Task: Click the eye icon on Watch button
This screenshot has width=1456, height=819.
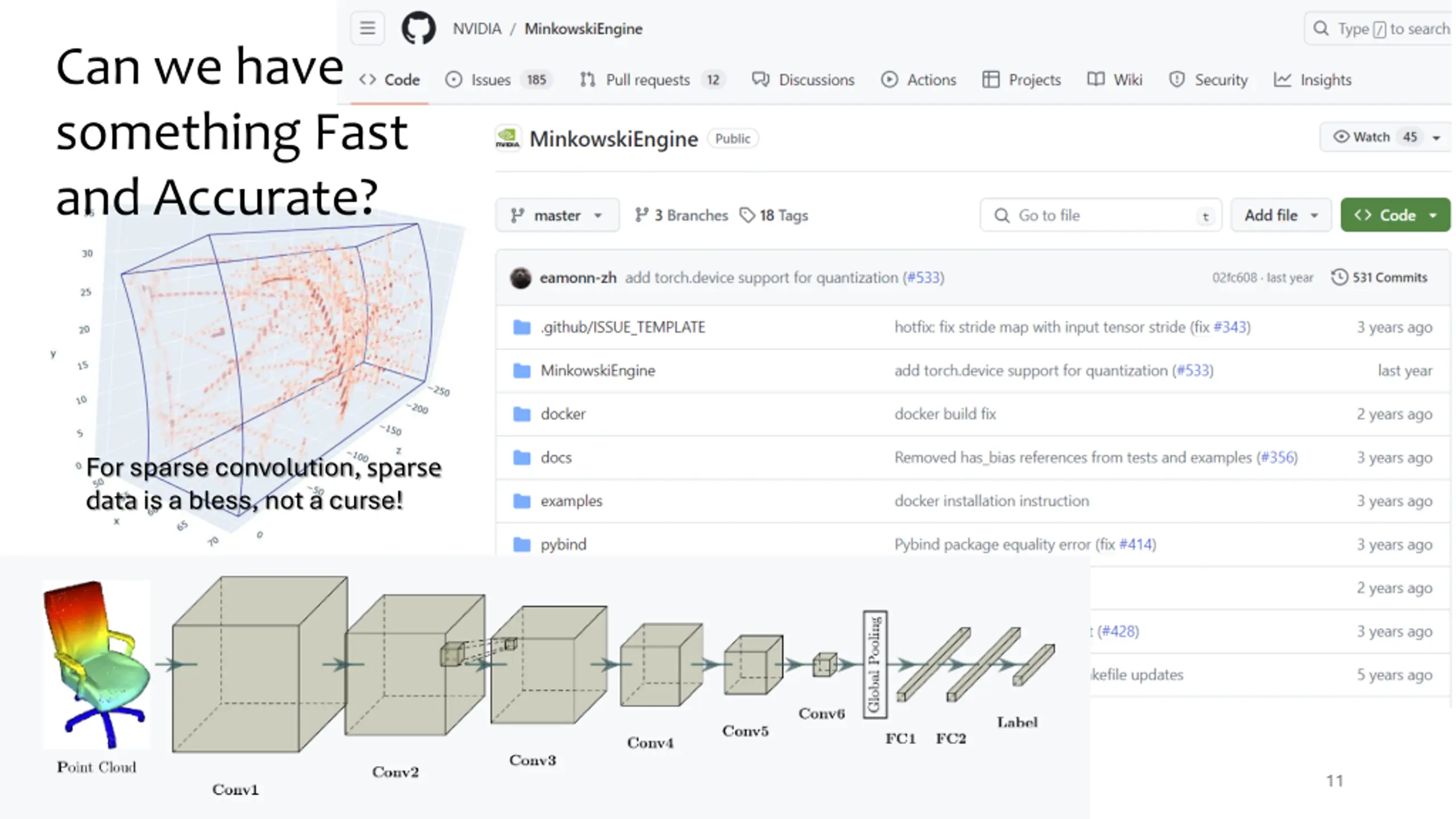Action: pyautogui.click(x=1341, y=136)
